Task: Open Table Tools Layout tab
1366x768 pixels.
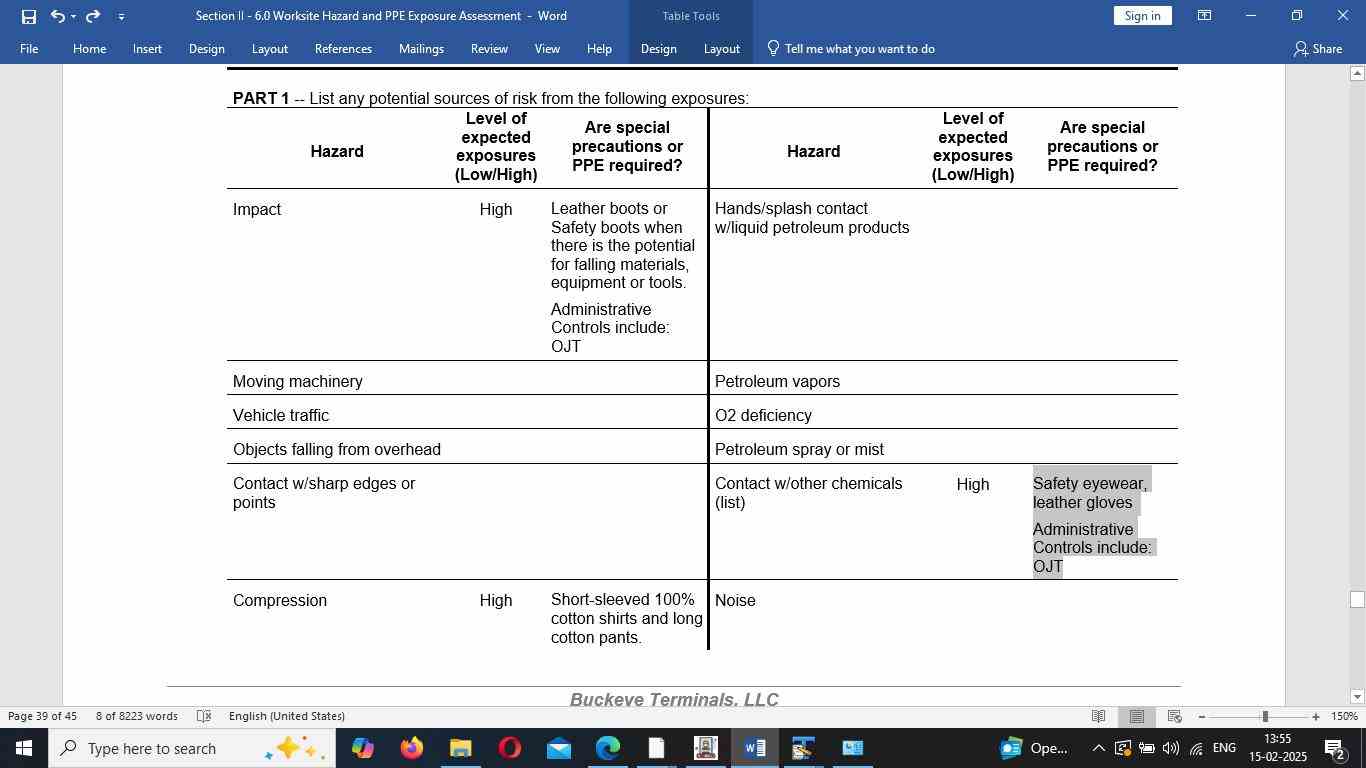Action: pyautogui.click(x=721, y=48)
